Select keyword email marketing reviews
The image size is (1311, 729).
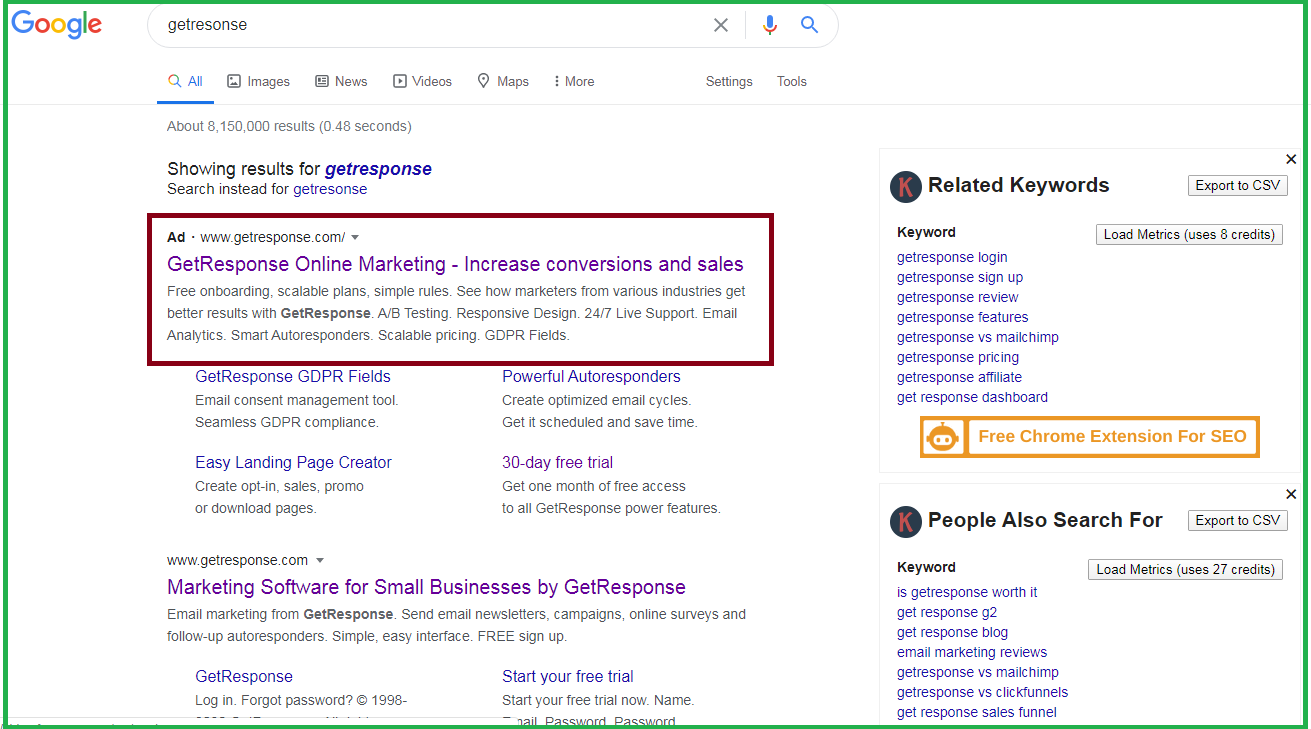click(972, 653)
